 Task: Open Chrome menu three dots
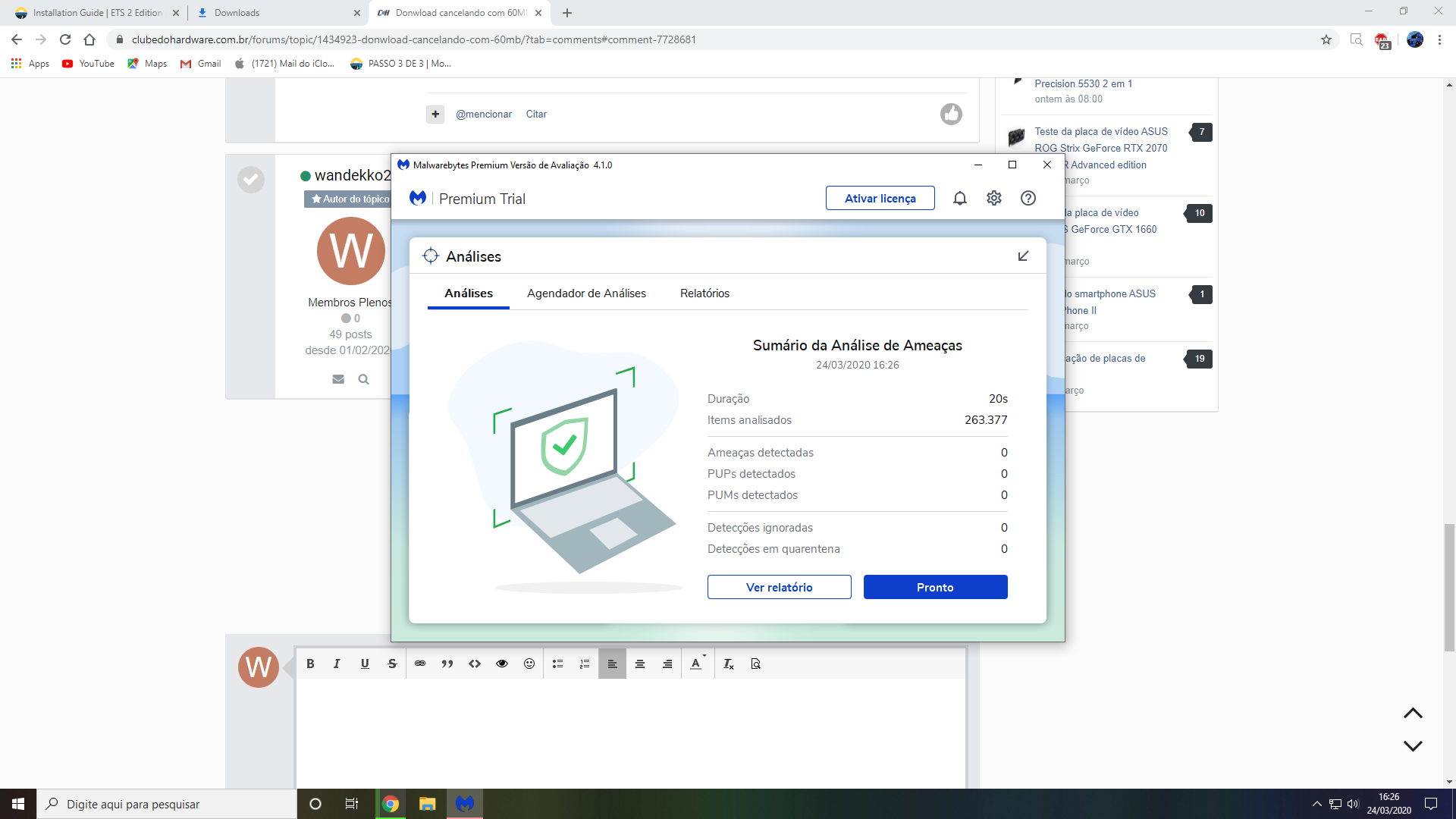tap(1439, 39)
